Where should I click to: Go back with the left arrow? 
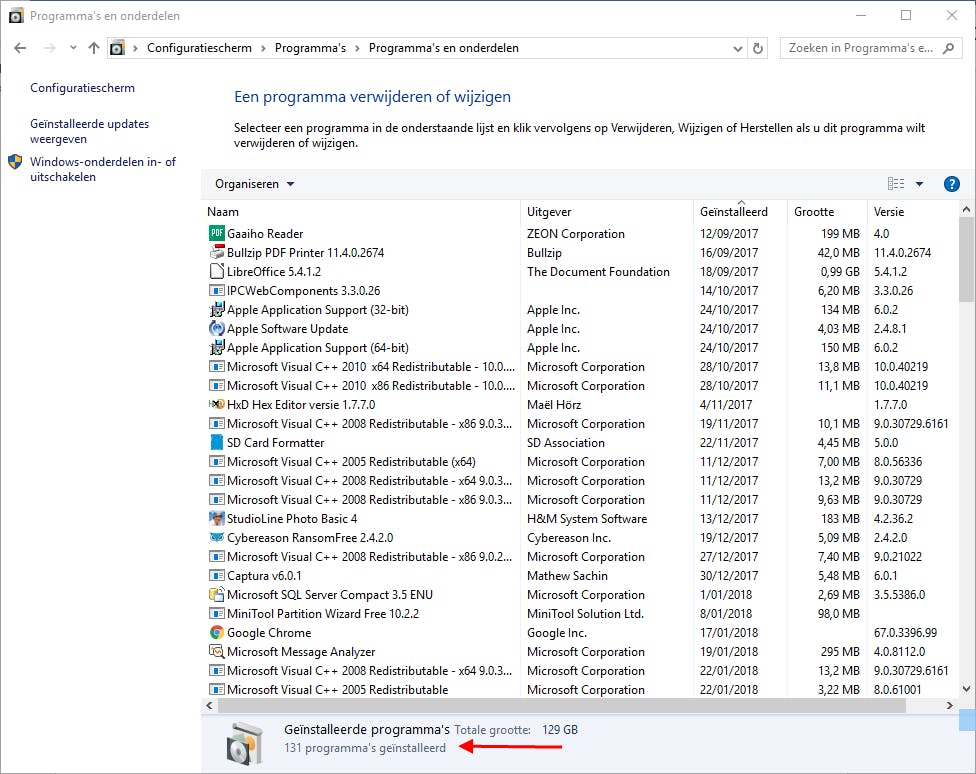pyautogui.click(x=20, y=48)
